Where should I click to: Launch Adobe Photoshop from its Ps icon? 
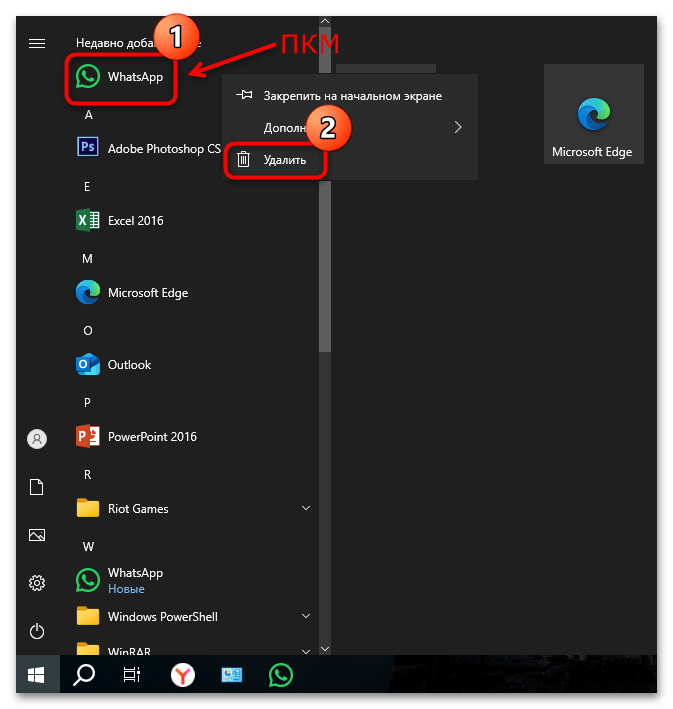point(88,147)
